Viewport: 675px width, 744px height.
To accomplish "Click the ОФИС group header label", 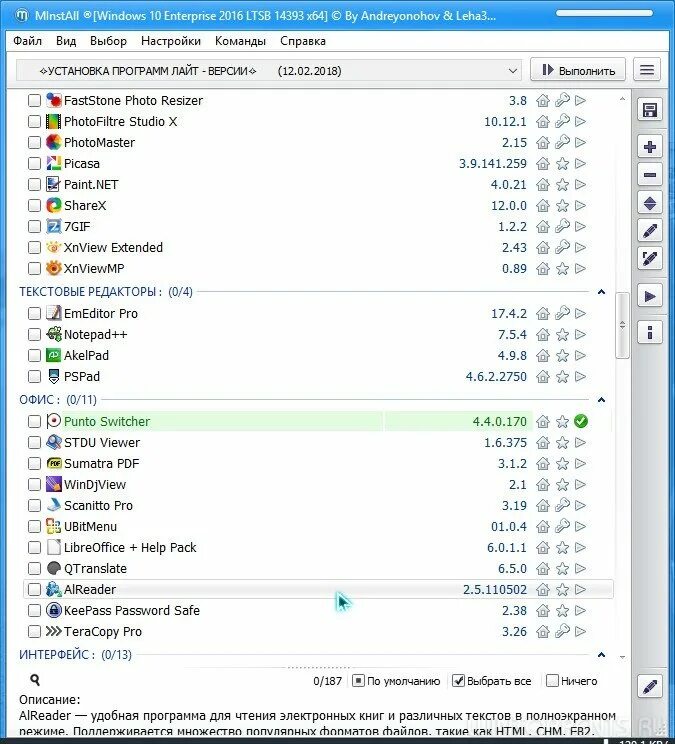I will click(58, 400).
